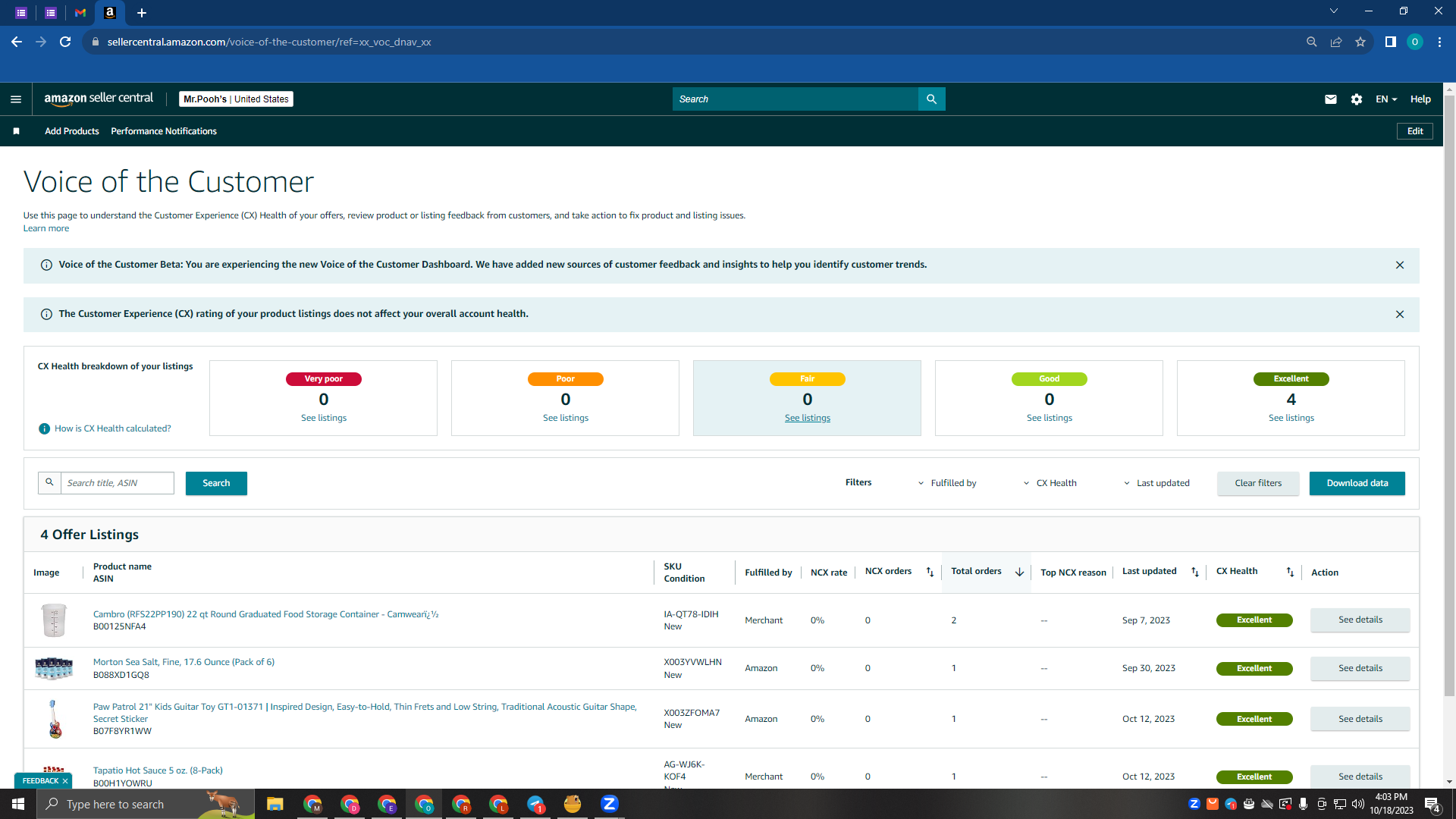
Task: Open Performance Notifications menu item
Action: 164,131
